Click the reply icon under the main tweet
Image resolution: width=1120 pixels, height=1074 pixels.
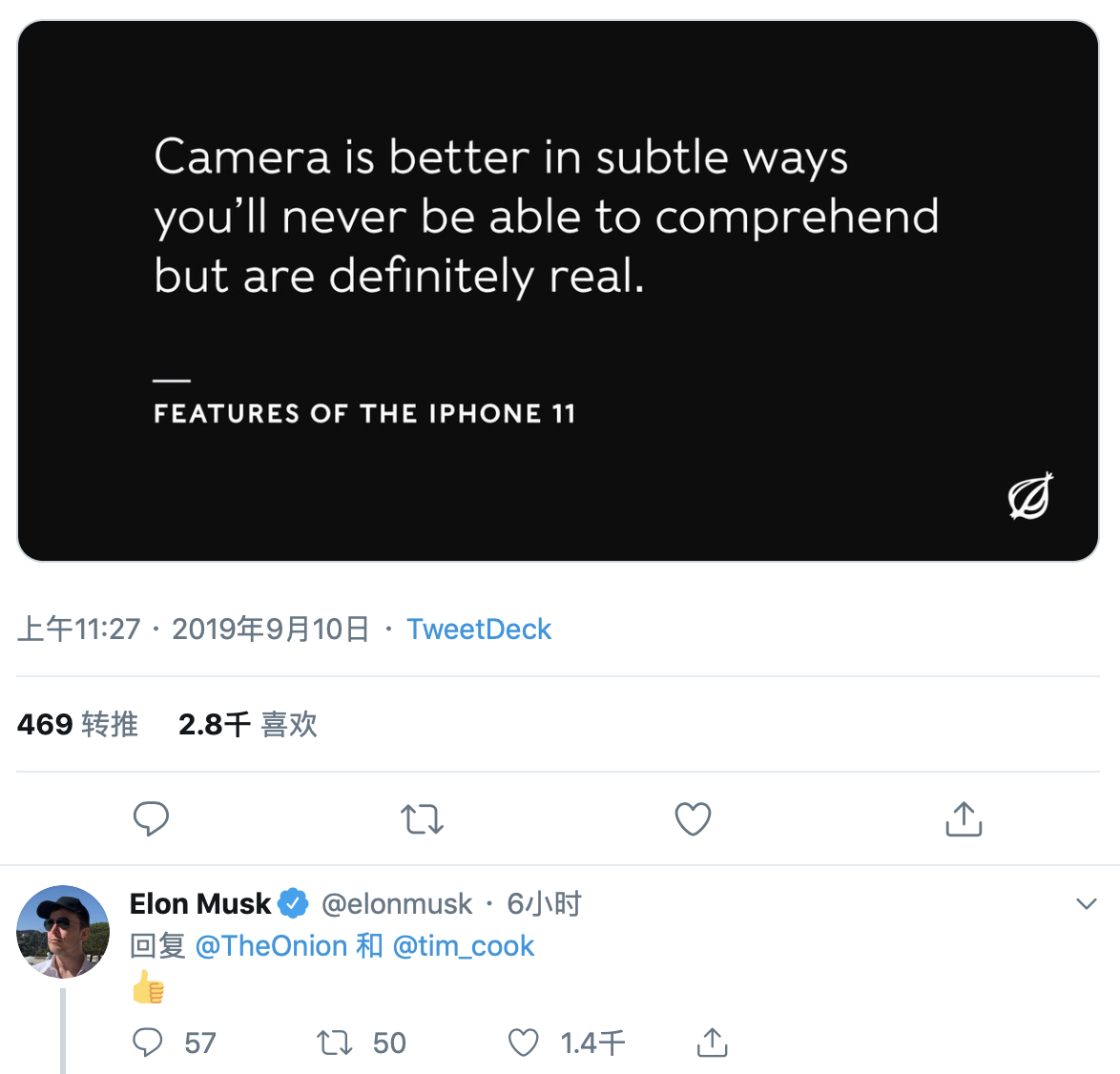coord(151,818)
